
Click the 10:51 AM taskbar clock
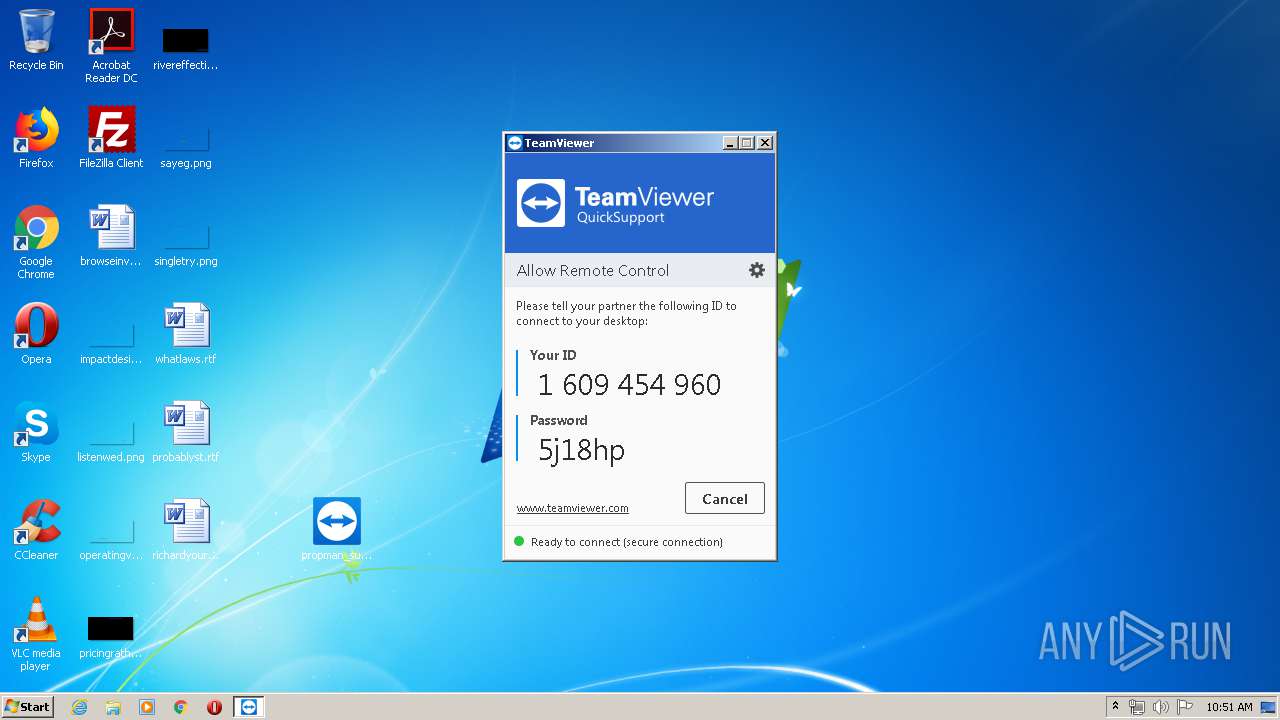[x=1229, y=707]
